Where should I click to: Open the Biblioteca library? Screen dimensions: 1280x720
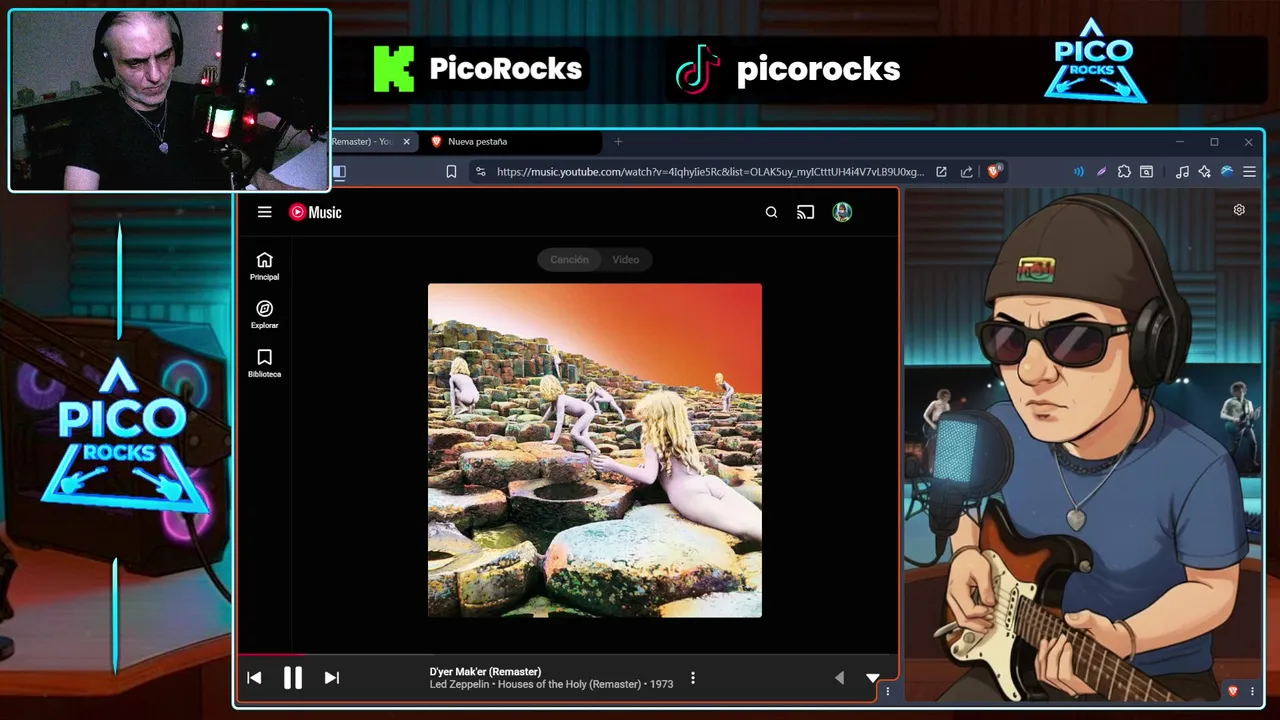pyautogui.click(x=264, y=363)
